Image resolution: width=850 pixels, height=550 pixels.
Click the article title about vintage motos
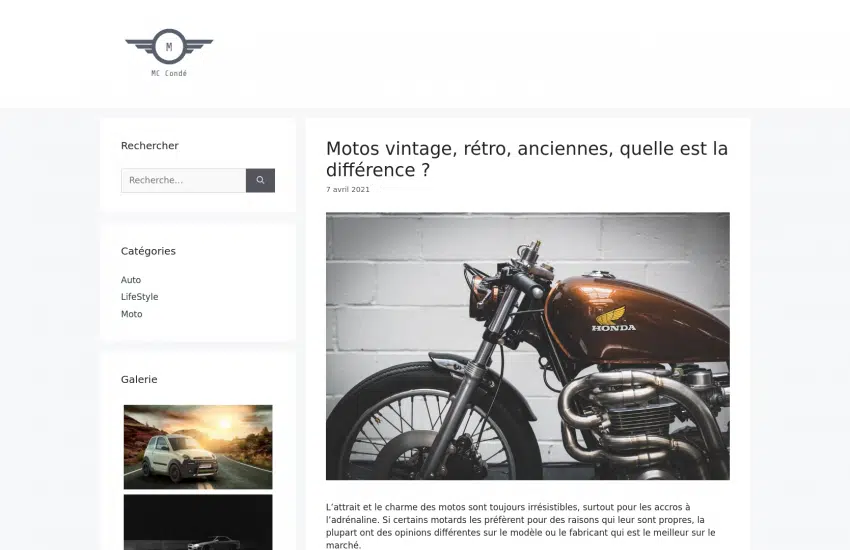pyautogui.click(x=526, y=159)
